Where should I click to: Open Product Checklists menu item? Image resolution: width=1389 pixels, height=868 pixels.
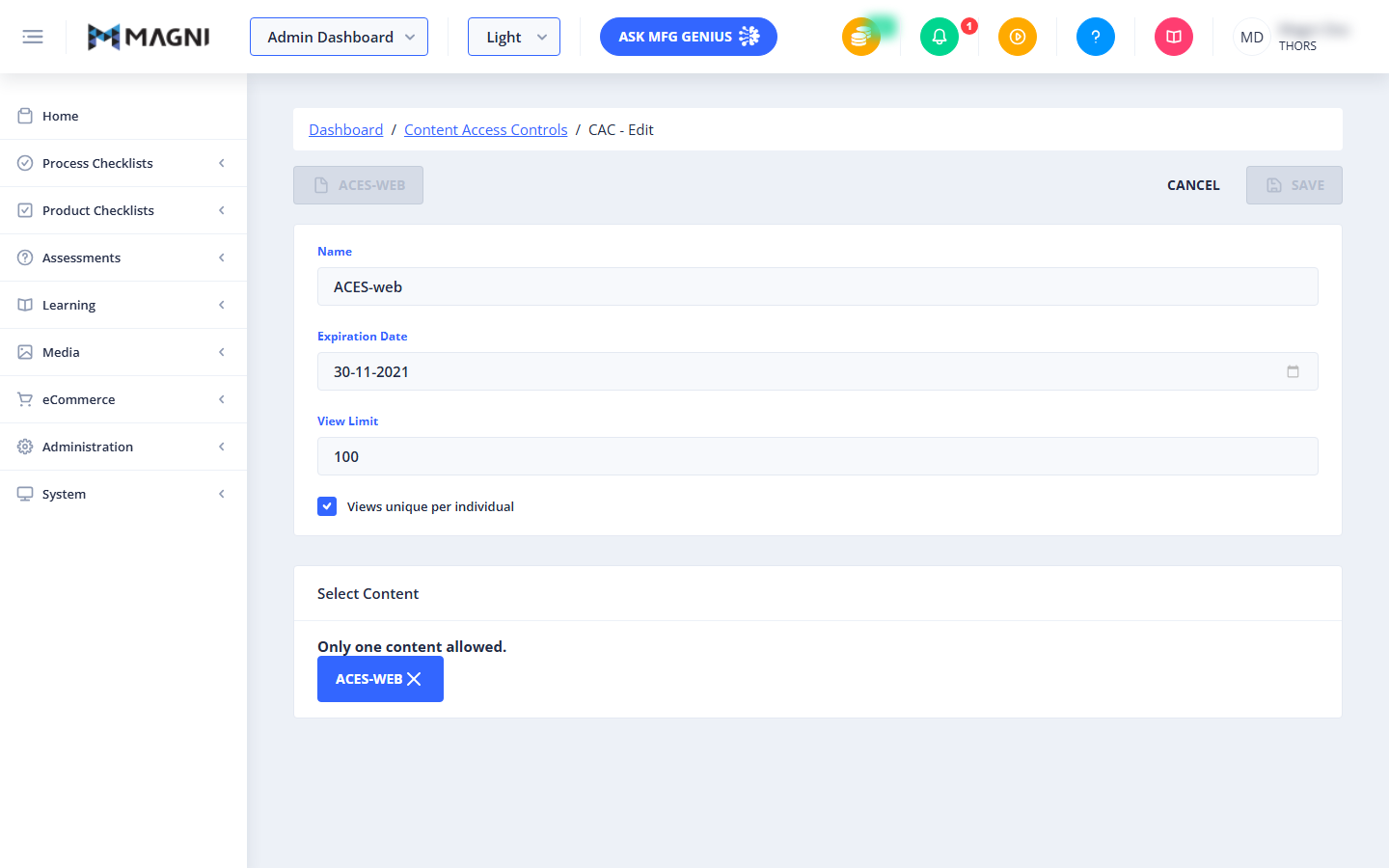[123, 210]
